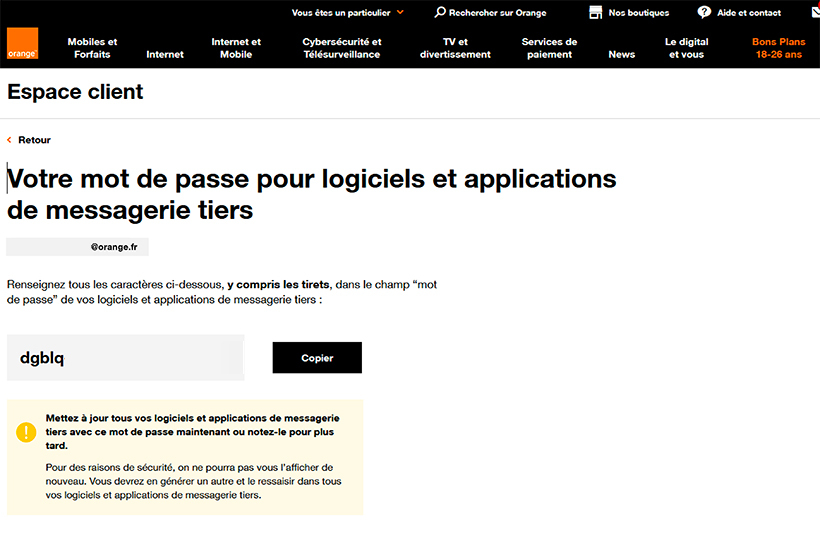Click the bold warning text 'Mettez à jour'

click(x=192, y=432)
